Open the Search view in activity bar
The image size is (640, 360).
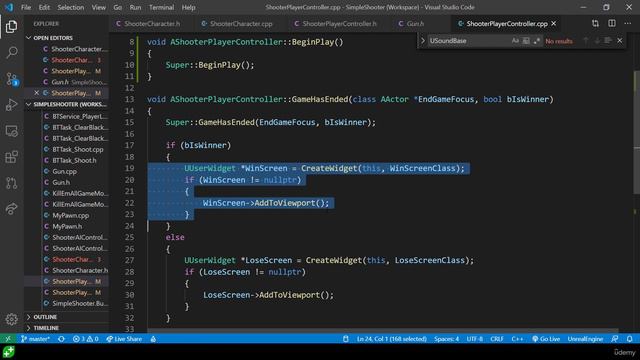(11, 53)
